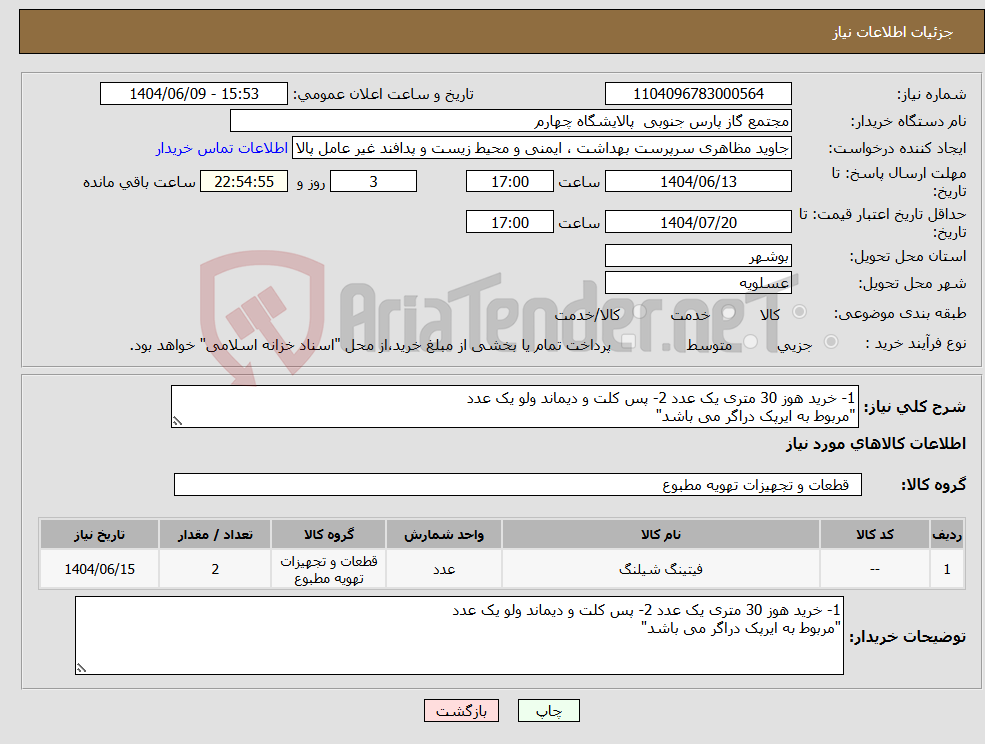Click the table group cell قطعات و تجهیزات تهویه مطبوع

click(329, 569)
